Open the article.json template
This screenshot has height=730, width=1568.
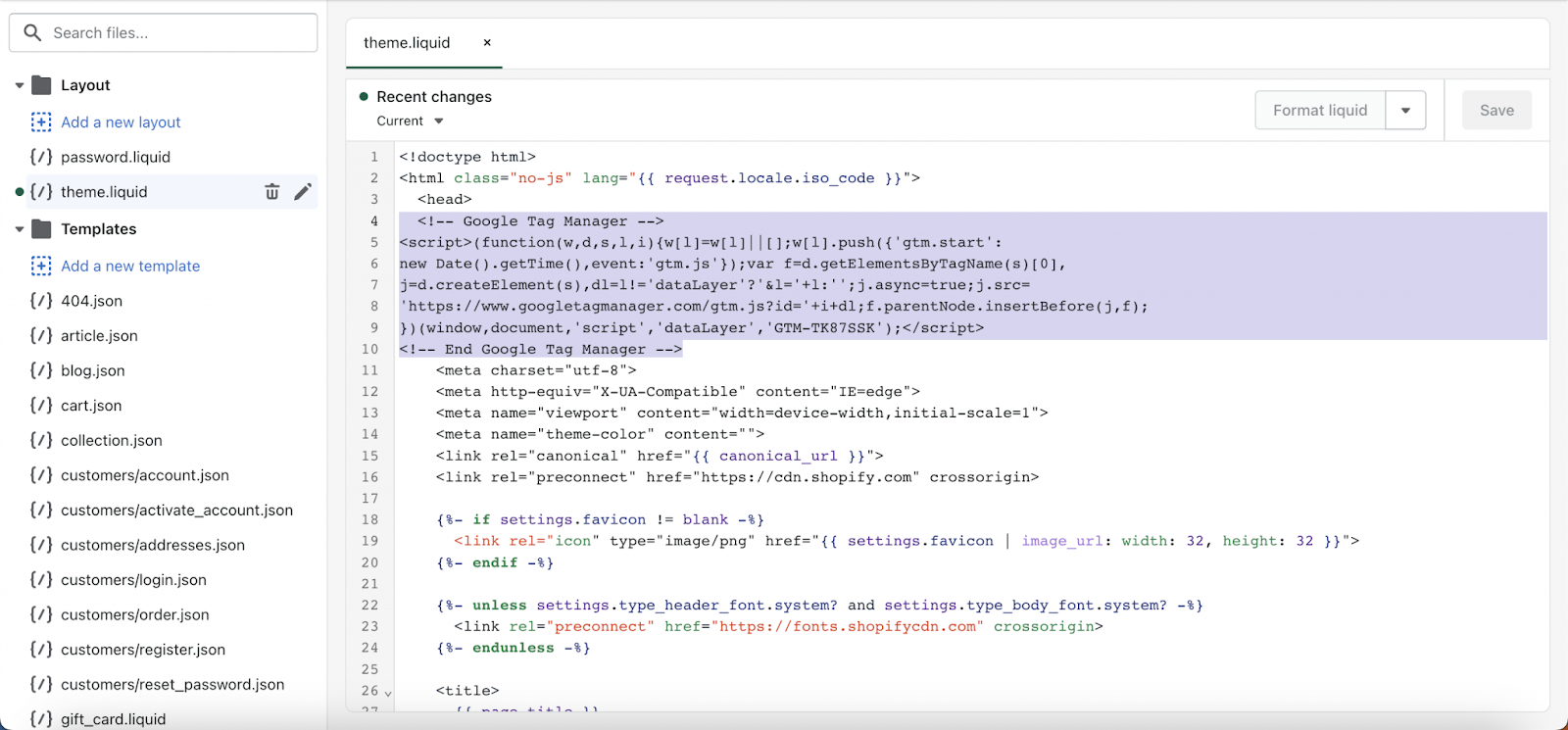pyautogui.click(x=99, y=336)
